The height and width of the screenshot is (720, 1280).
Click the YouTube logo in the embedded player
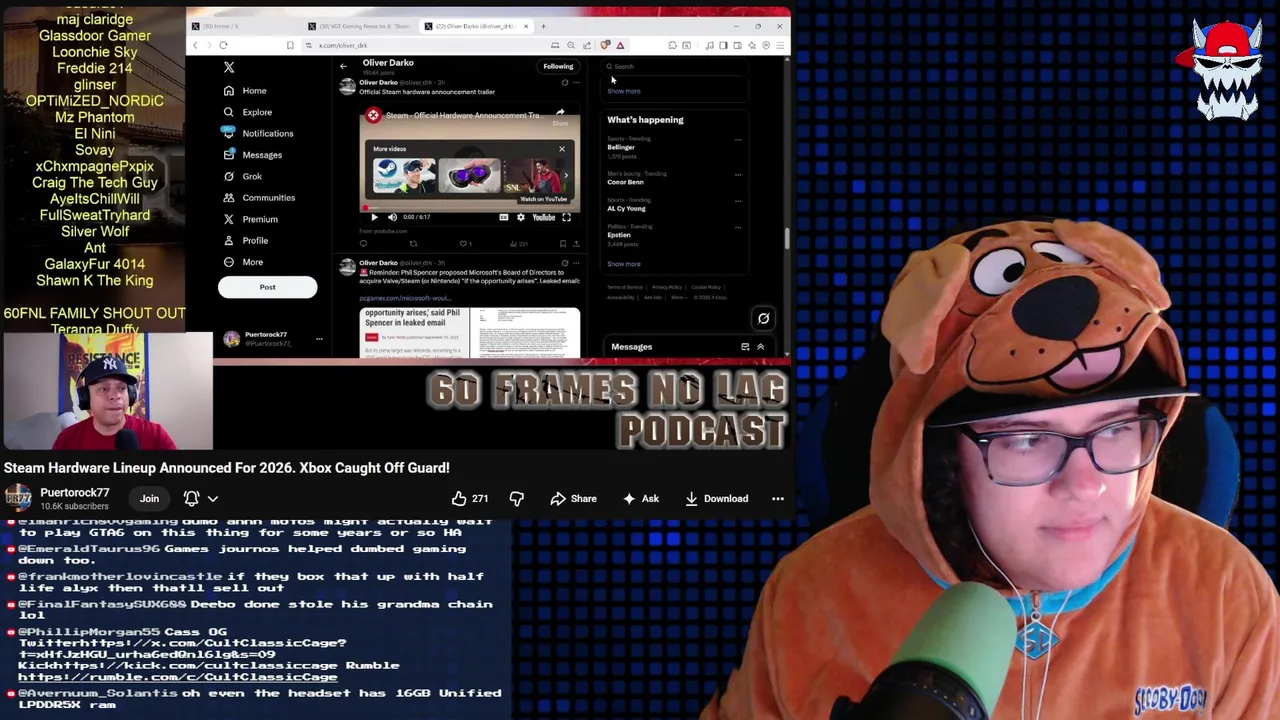click(543, 217)
